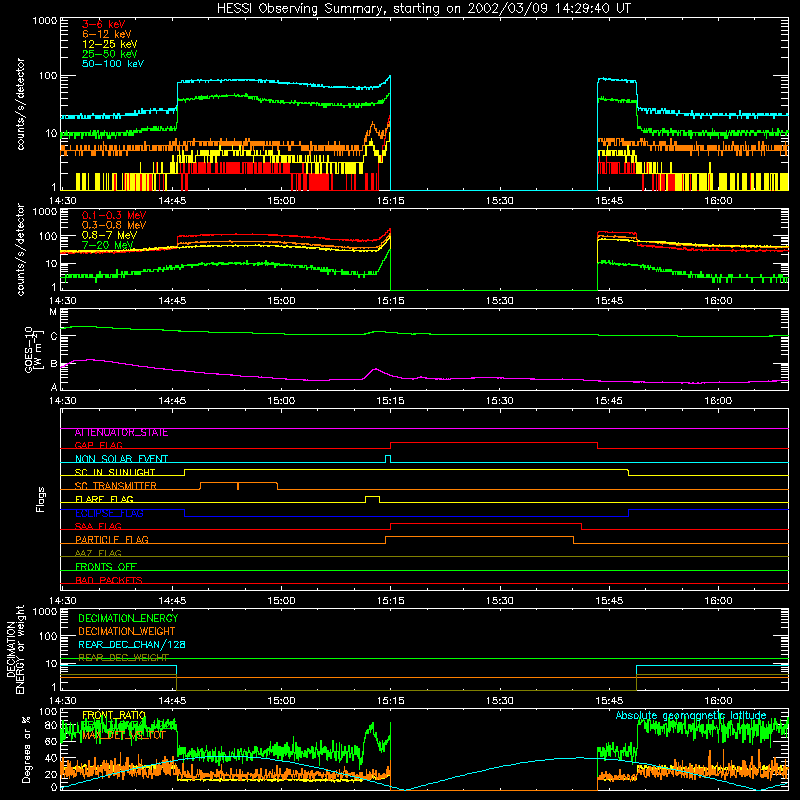The height and width of the screenshot is (800, 800).
Task: Click 'counts/s/detector' axis title of MeV panel
Action: click(20, 249)
